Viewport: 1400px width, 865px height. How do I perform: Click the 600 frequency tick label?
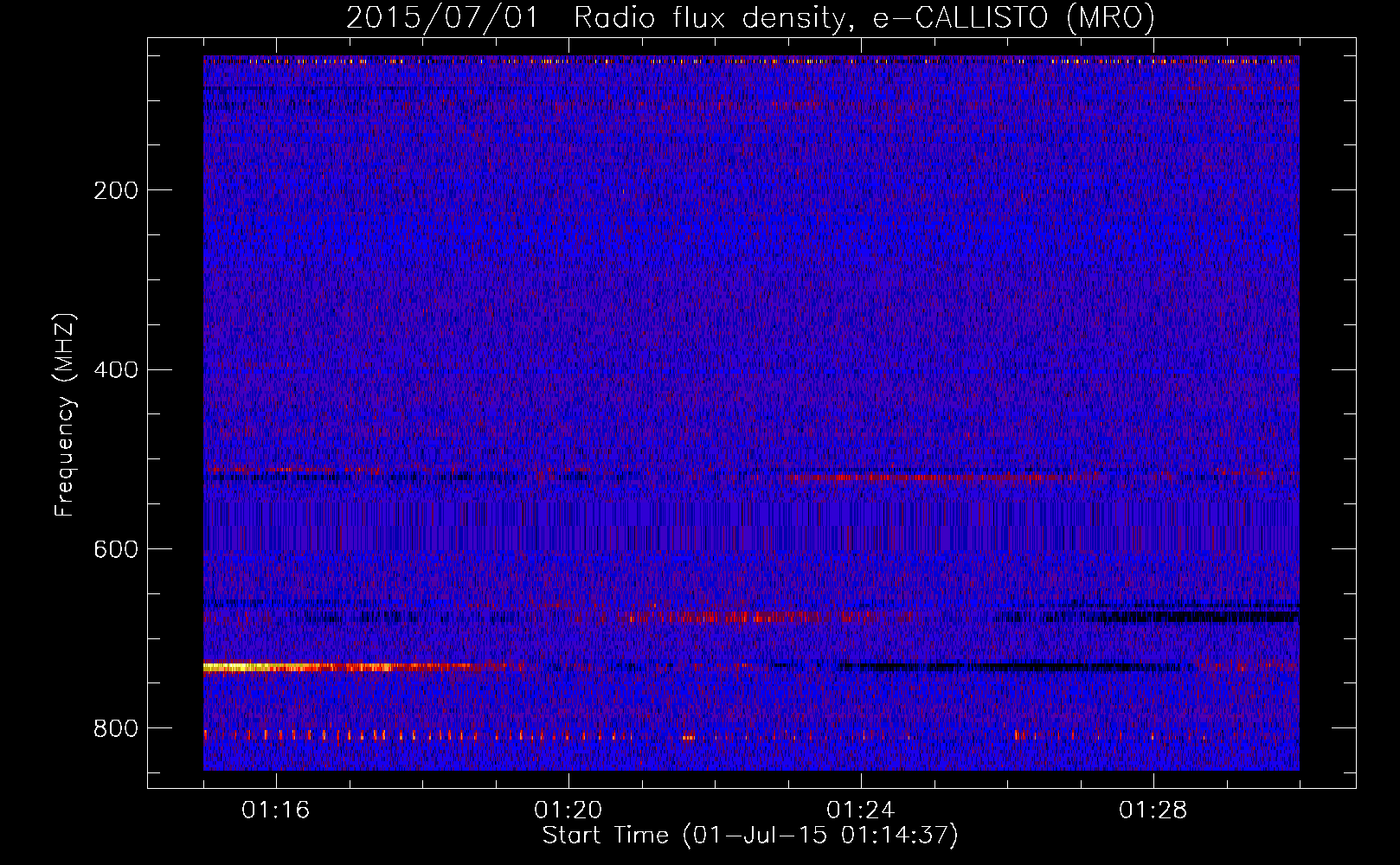pyautogui.click(x=116, y=550)
